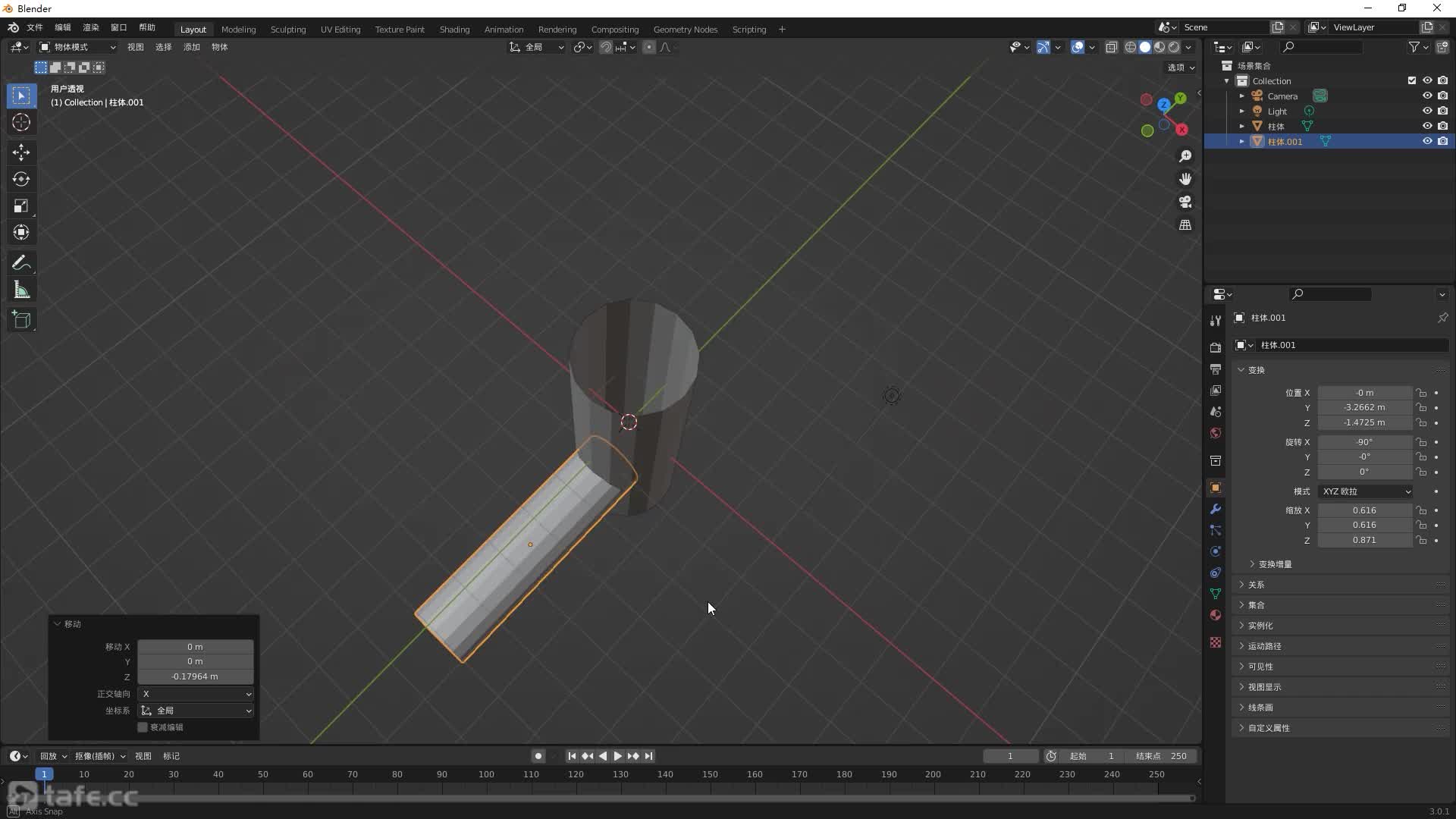Click frame 100 on timeline ruler

pyautogui.click(x=486, y=774)
